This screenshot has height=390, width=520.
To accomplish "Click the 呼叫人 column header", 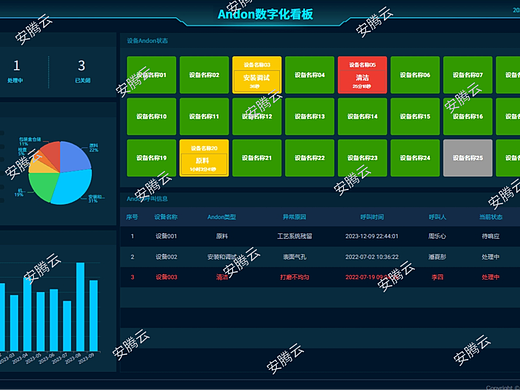I will [x=437, y=217].
